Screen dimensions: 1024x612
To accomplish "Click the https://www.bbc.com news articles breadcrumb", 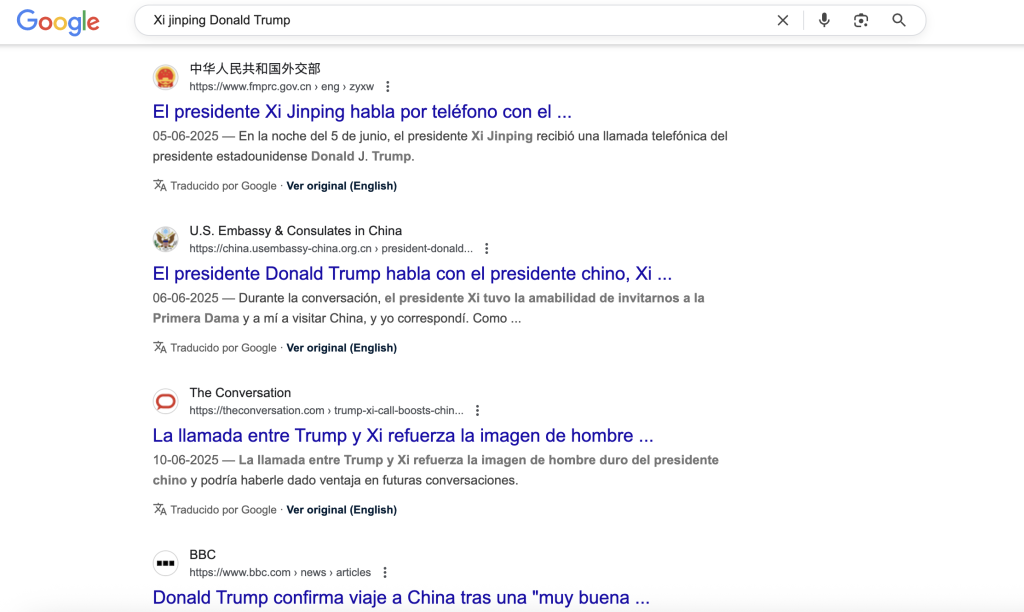I will click(280, 572).
